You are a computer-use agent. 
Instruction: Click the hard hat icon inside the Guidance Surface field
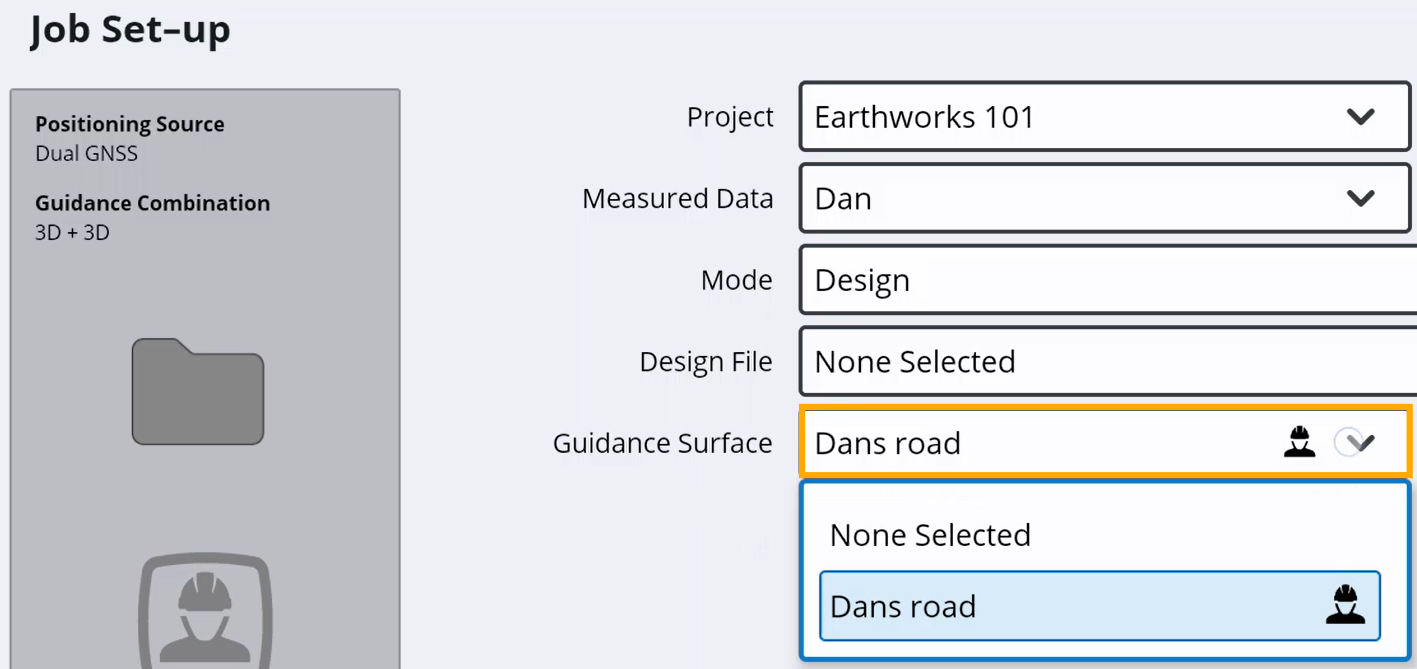pyautogui.click(x=1299, y=442)
